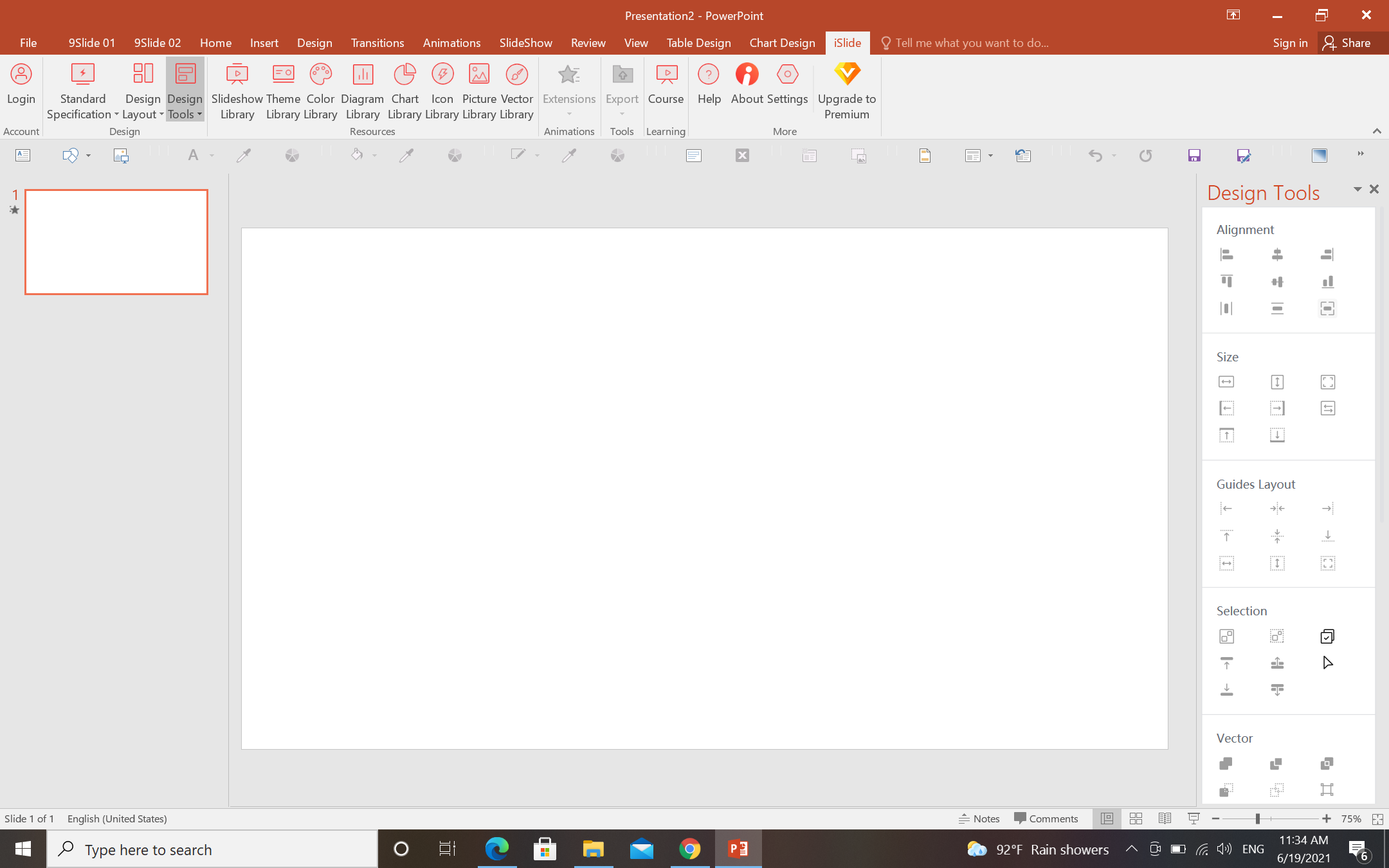Close the Design Tools pane
Image resolution: width=1389 pixels, height=868 pixels.
coord(1374,189)
